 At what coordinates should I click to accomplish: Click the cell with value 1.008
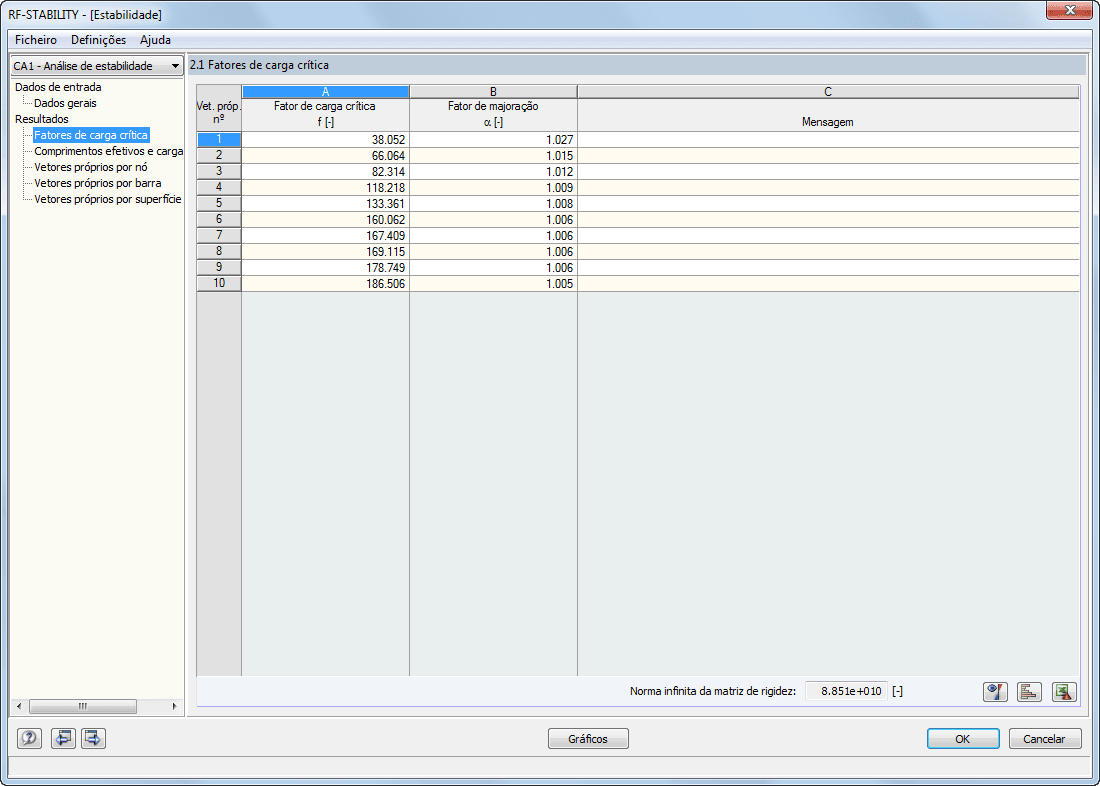coord(493,204)
